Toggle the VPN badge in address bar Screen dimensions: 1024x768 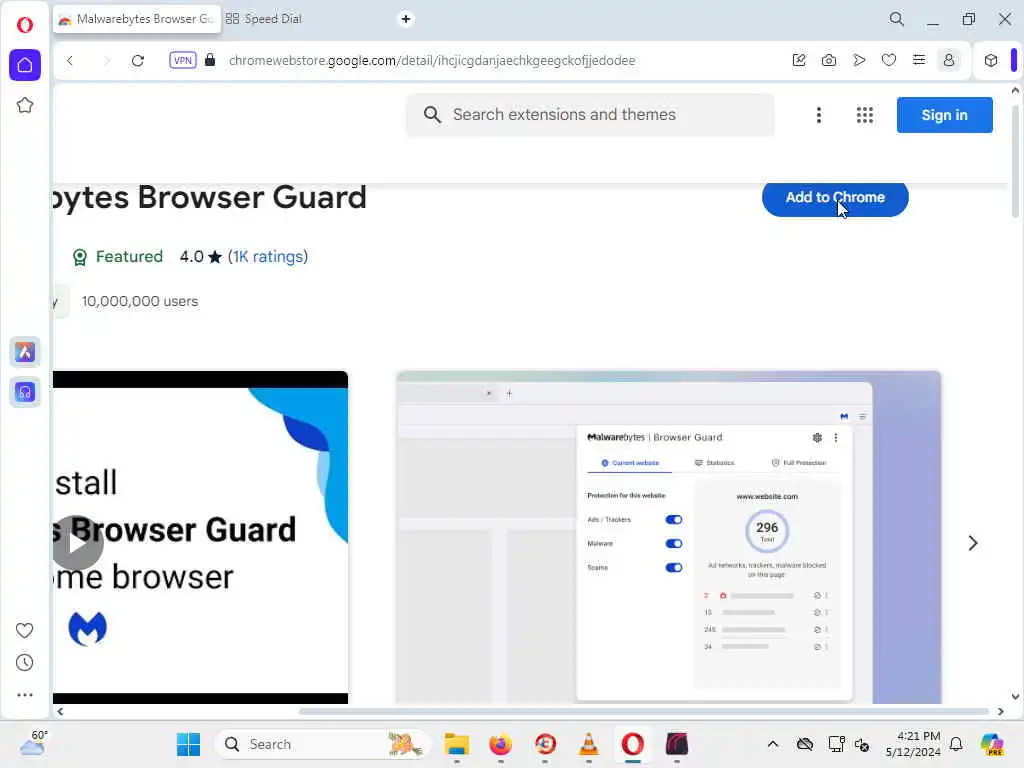(183, 60)
